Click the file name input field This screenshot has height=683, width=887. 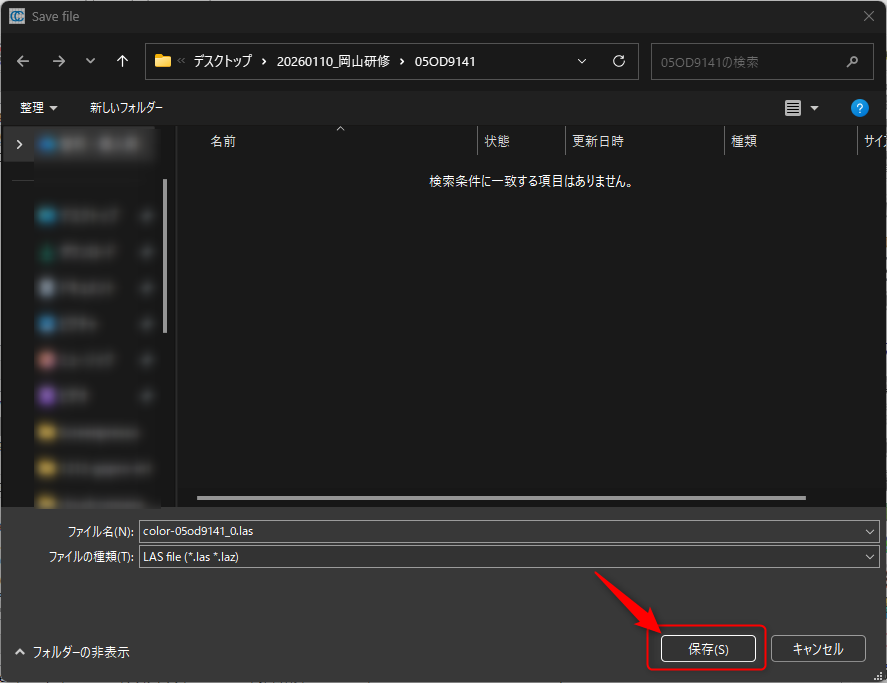coord(500,531)
